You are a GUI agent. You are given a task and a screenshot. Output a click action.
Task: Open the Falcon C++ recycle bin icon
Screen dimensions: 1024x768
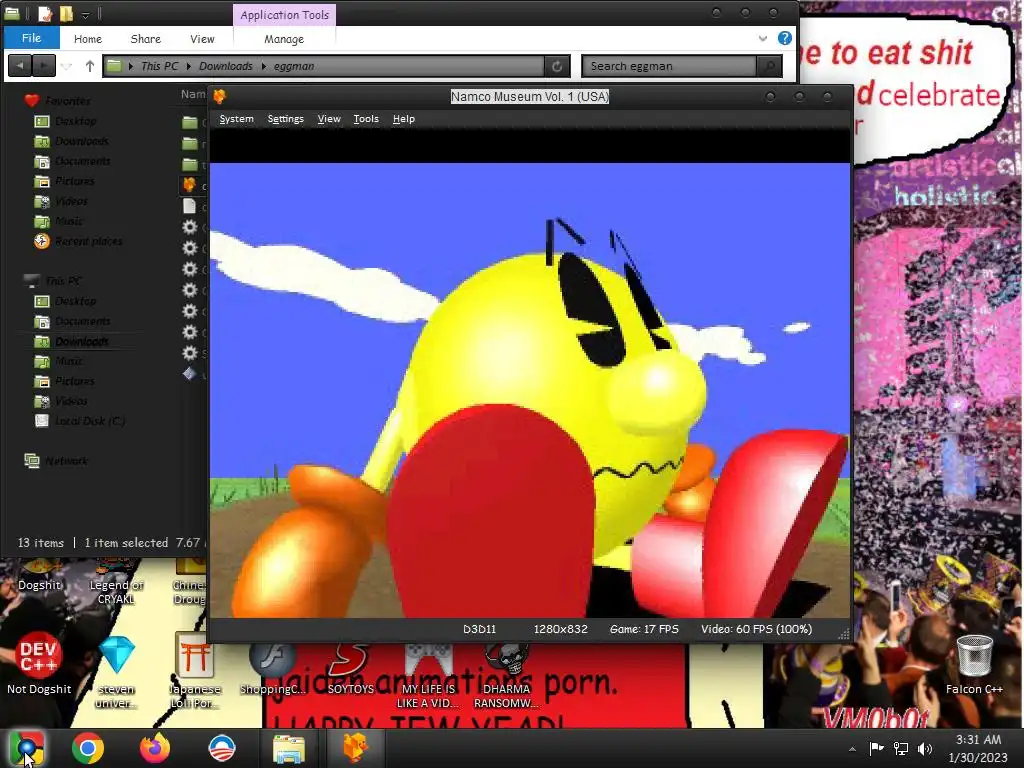coord(974,664)
